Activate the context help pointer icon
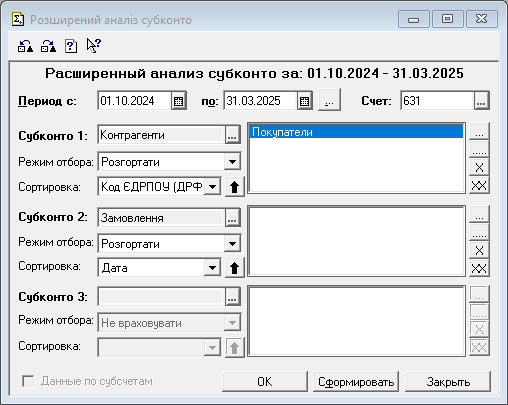The height and width of the screenshot is (405, 508). click(93, 46)
